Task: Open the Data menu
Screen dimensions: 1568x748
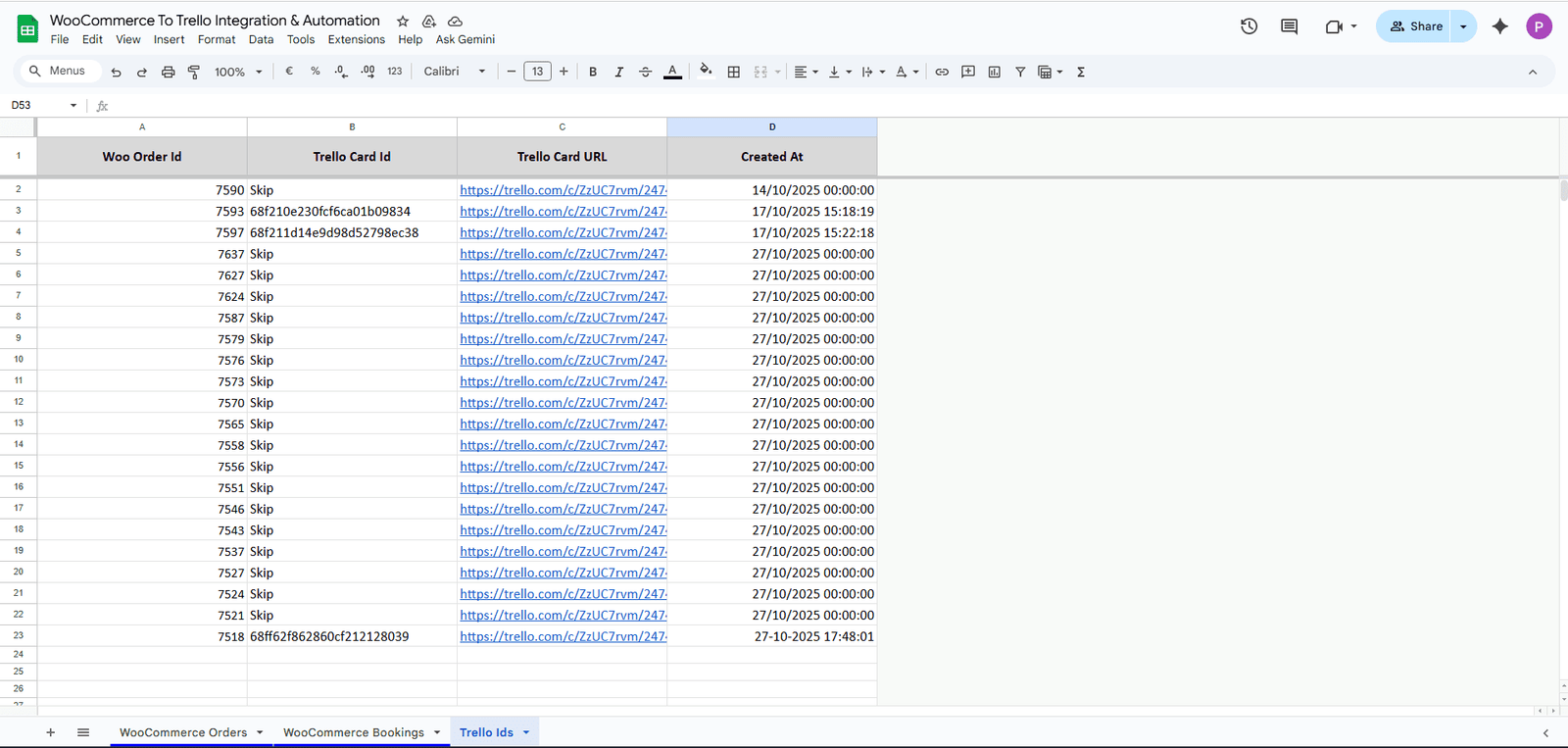Action: [261, 40]
